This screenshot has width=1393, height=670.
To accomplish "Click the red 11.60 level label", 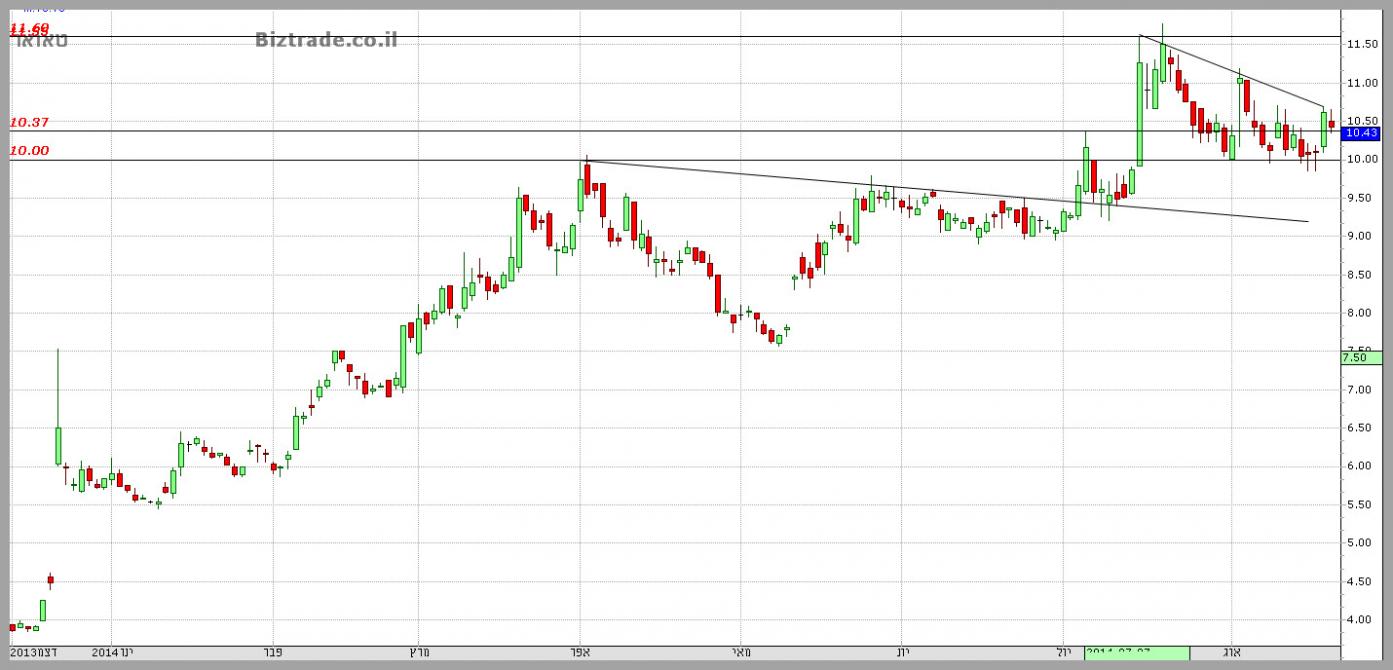I will click(30, 28).
